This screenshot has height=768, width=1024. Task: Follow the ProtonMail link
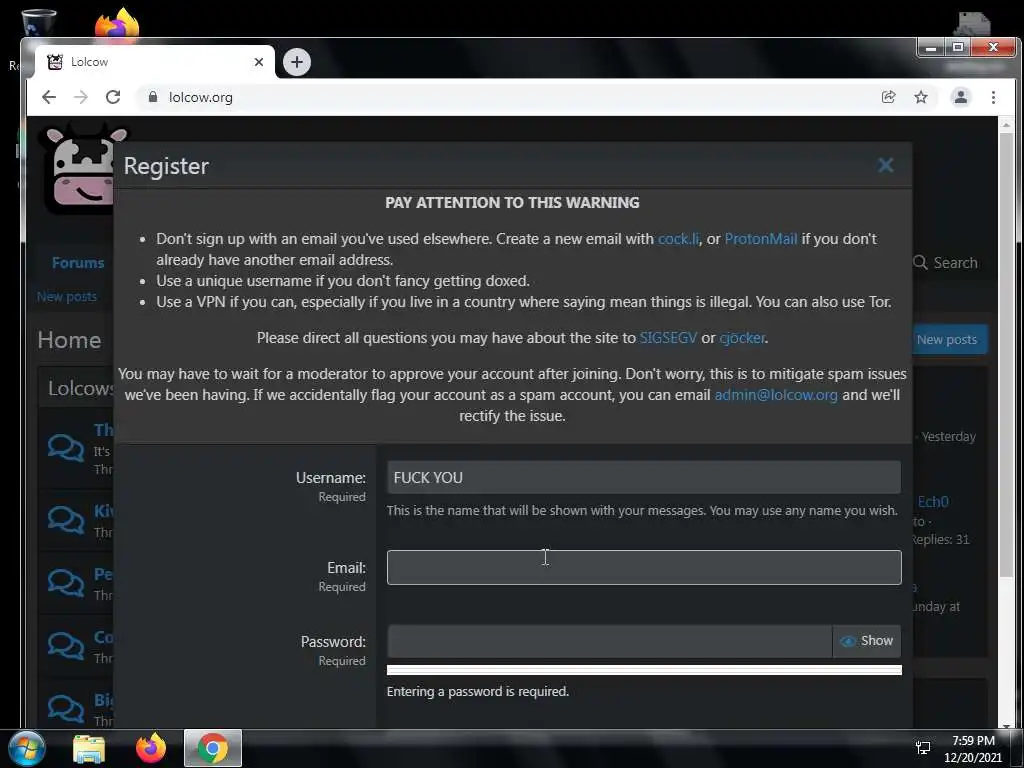(760, 239)
